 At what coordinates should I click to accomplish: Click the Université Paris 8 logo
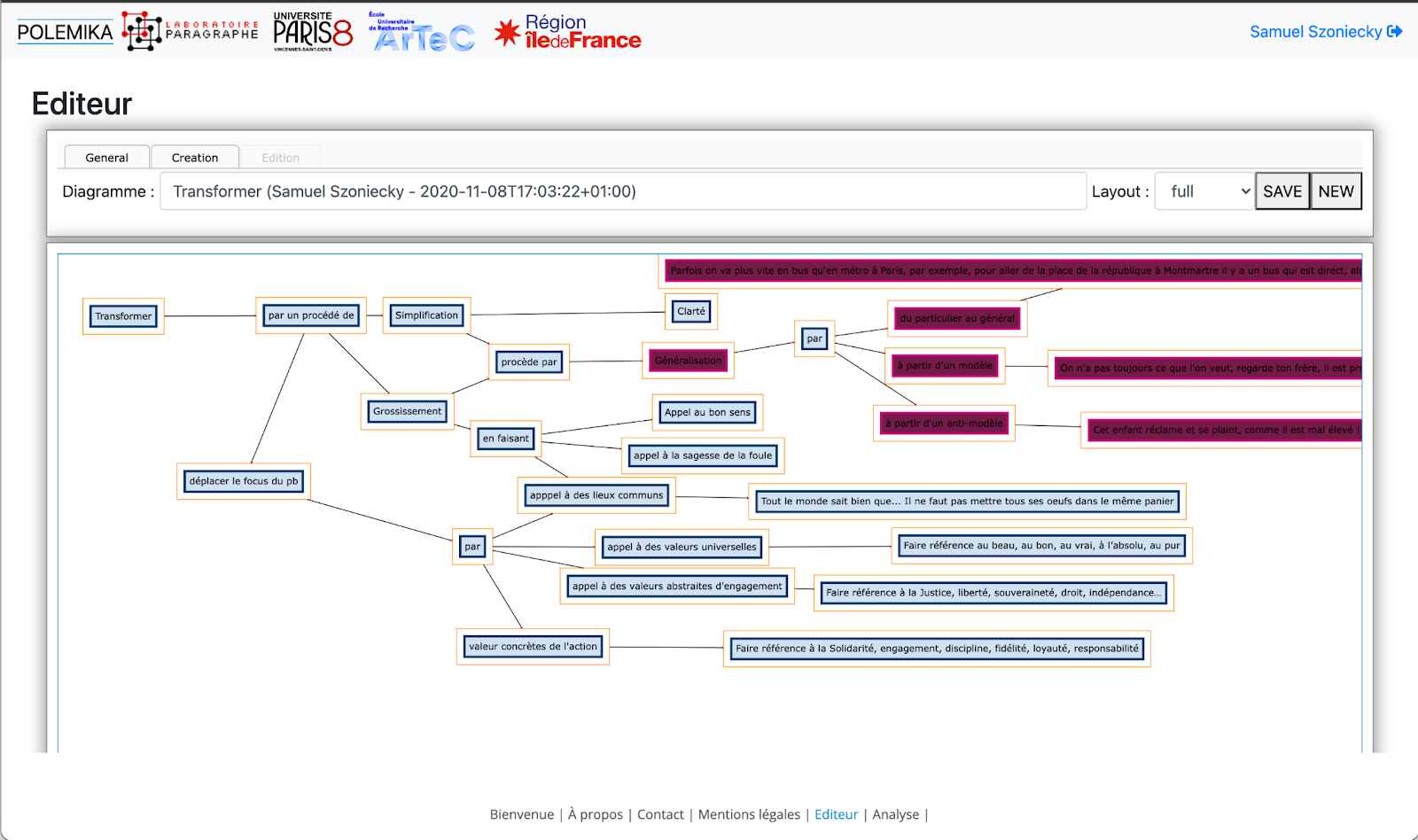312,32
